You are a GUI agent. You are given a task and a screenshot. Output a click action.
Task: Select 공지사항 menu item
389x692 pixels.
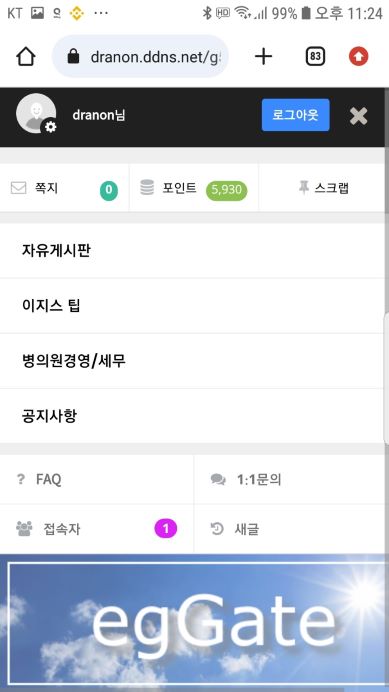pos(192,416)
